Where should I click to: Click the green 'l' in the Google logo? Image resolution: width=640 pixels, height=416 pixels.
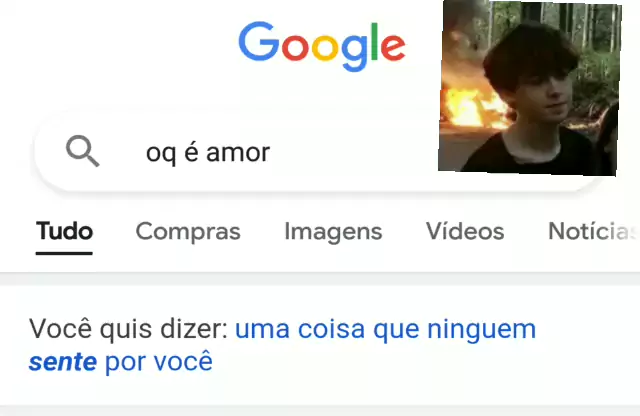tap(375, 42)
